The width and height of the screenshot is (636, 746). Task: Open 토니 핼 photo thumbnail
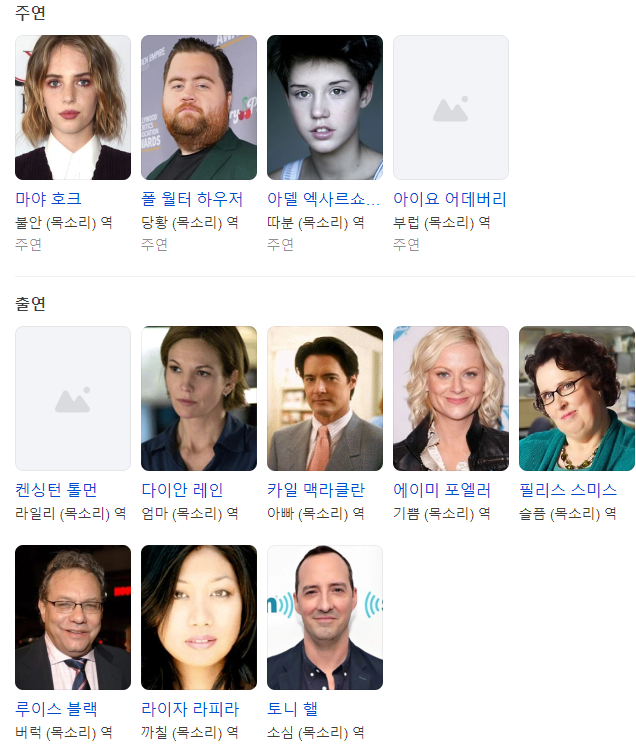click(x=325, y=617)
